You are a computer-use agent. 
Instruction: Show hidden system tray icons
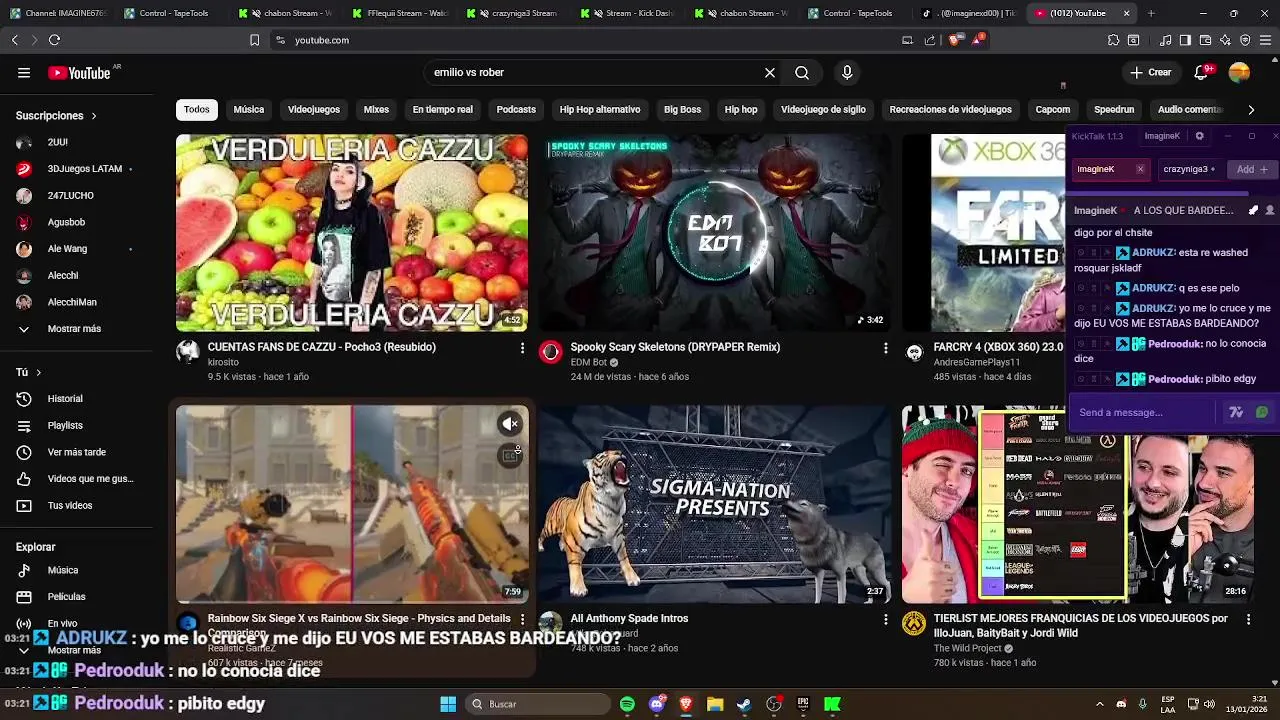click(x=1099, y=704)
